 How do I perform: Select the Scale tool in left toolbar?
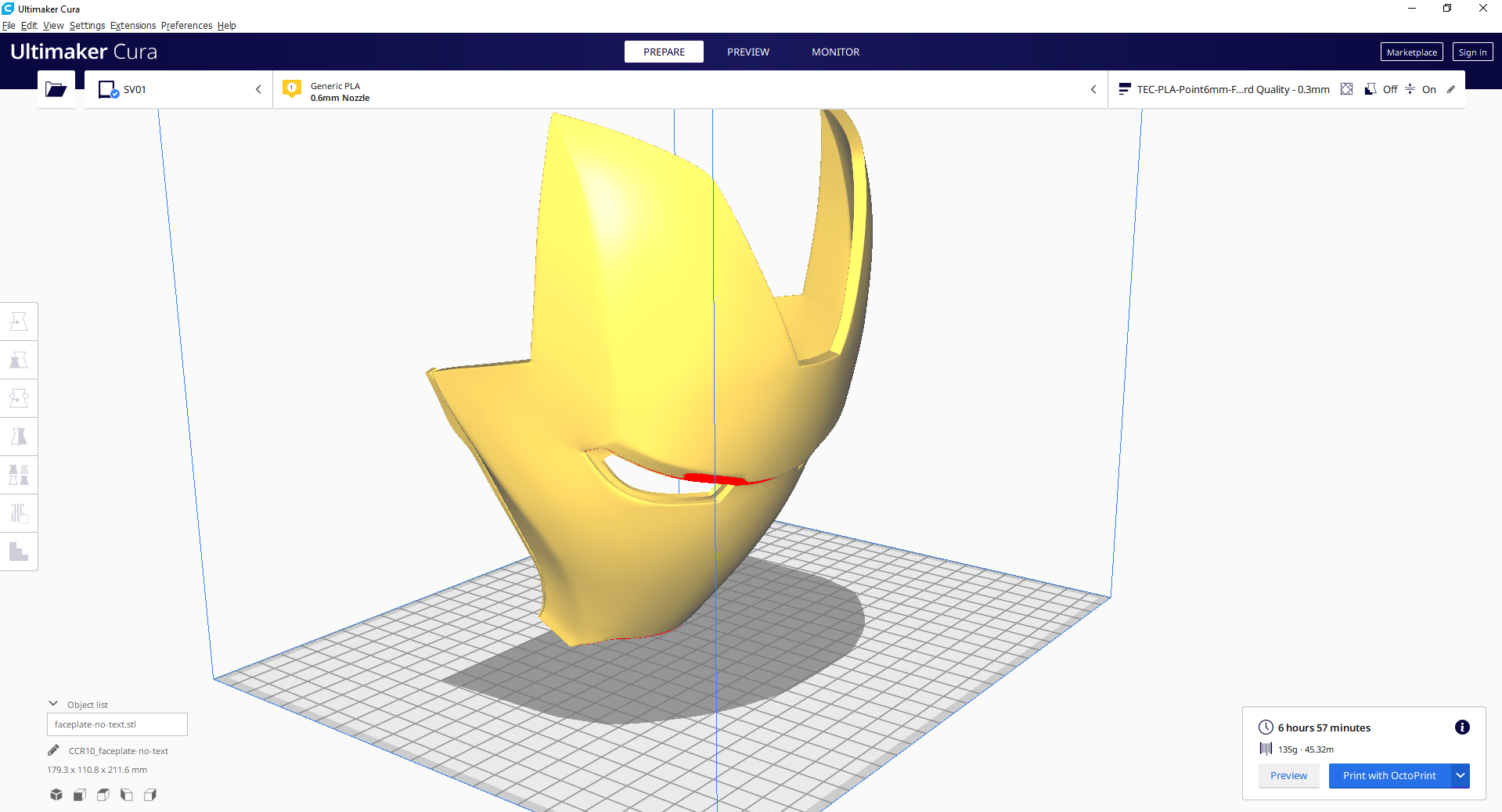(19, 360)
